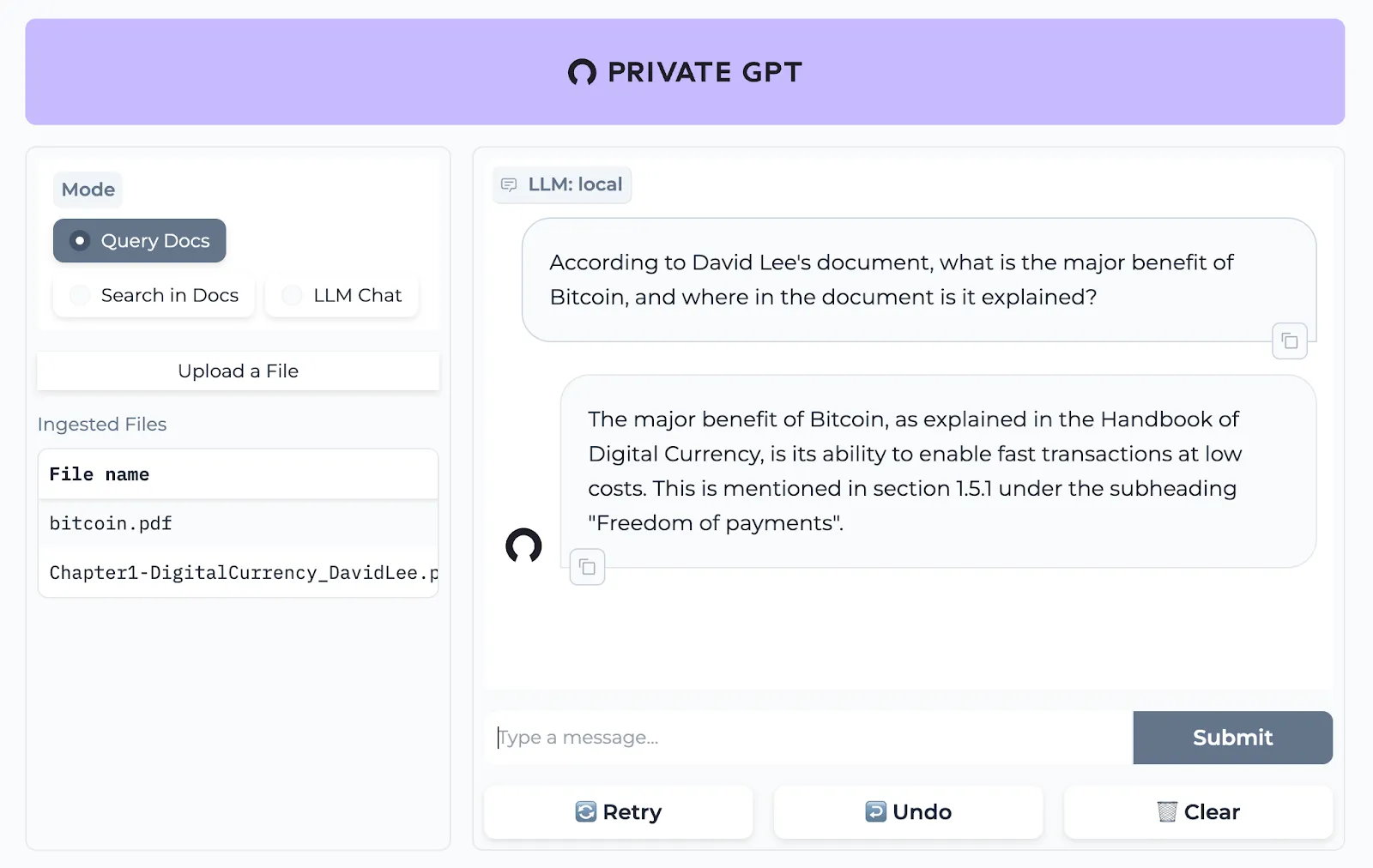Copy the assistant's response about Bitcoin
The image size is (1373, 868).
[x=587, y=566]
